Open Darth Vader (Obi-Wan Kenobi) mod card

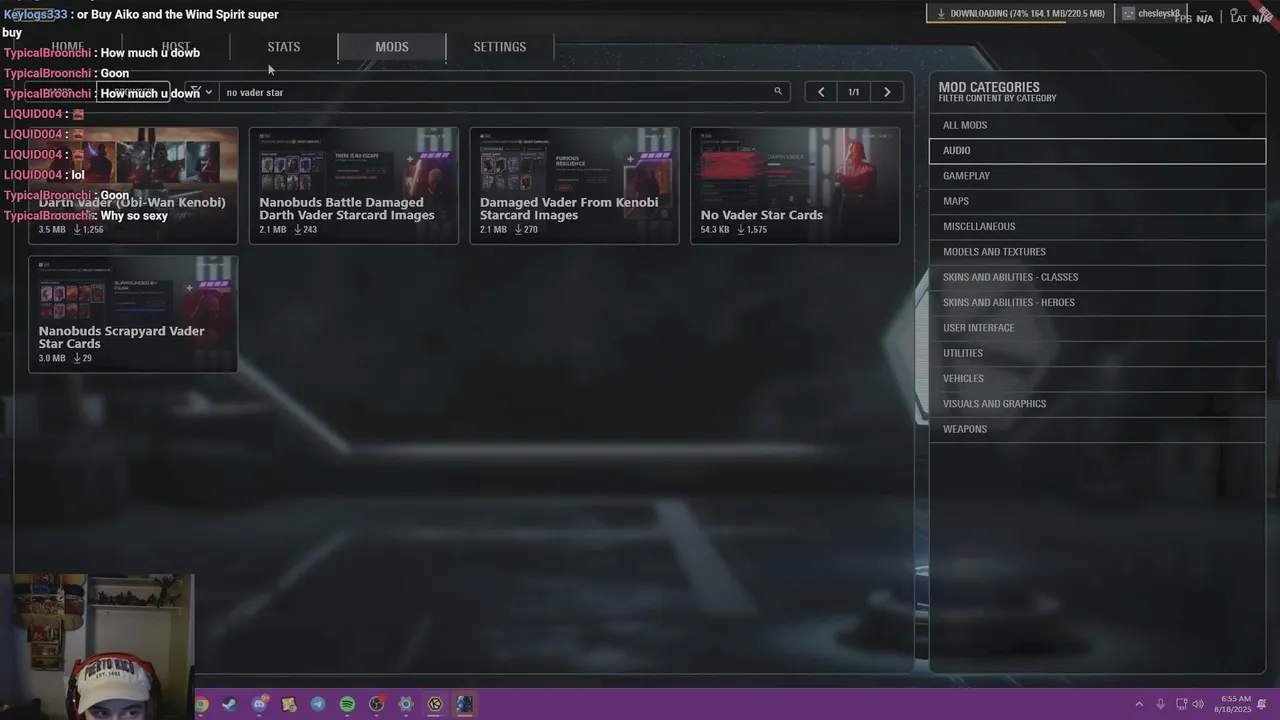(x=133, y=186)
